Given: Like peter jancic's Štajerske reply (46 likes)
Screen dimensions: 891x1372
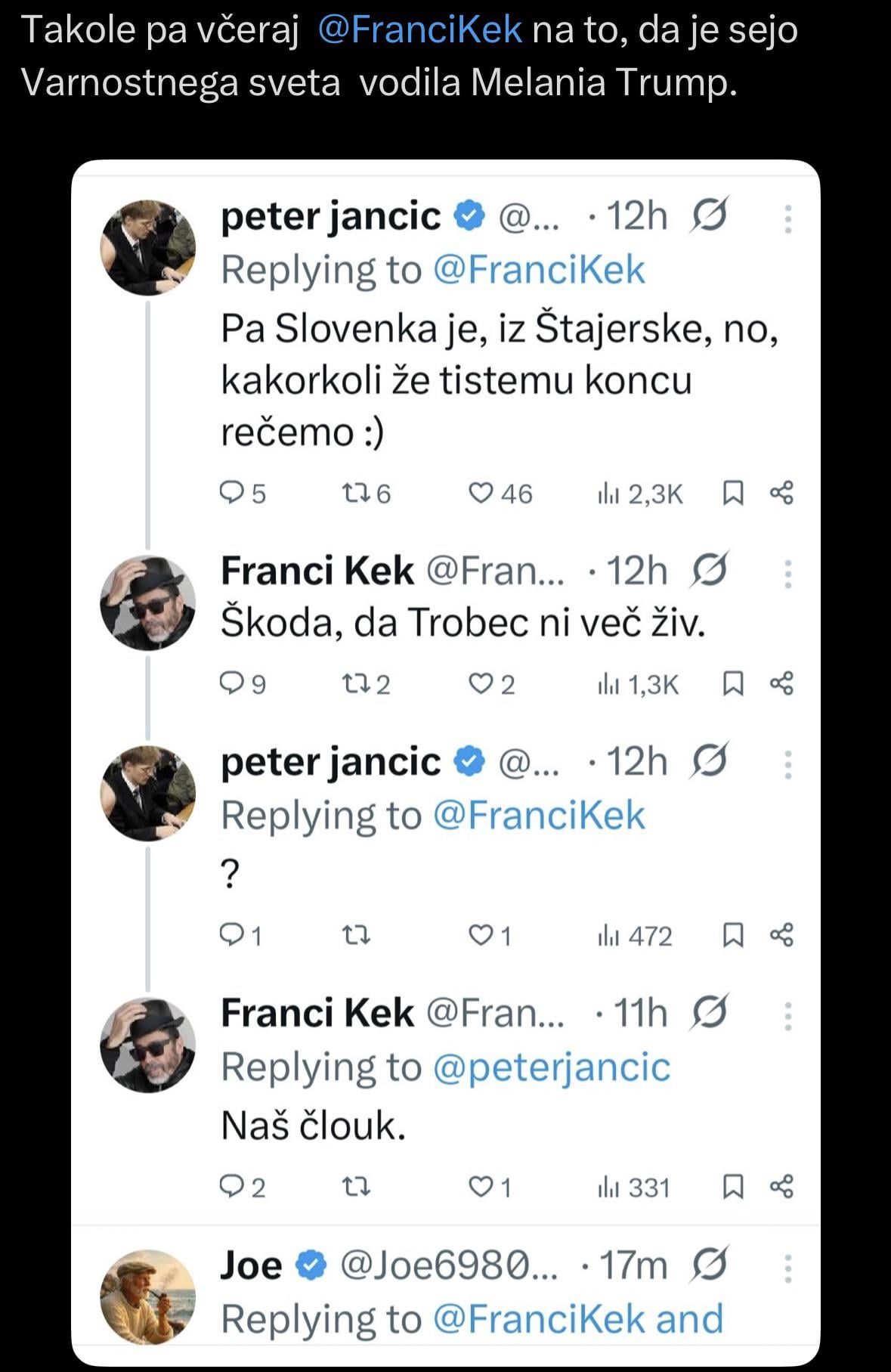Looking at the screenshot, I should 481,494.
